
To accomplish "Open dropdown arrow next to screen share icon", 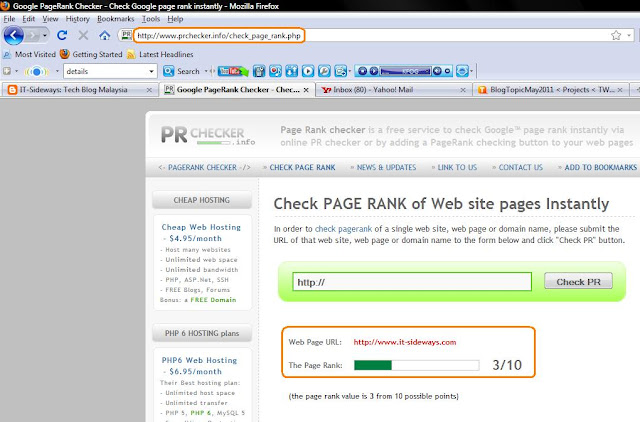I will 350,71.
